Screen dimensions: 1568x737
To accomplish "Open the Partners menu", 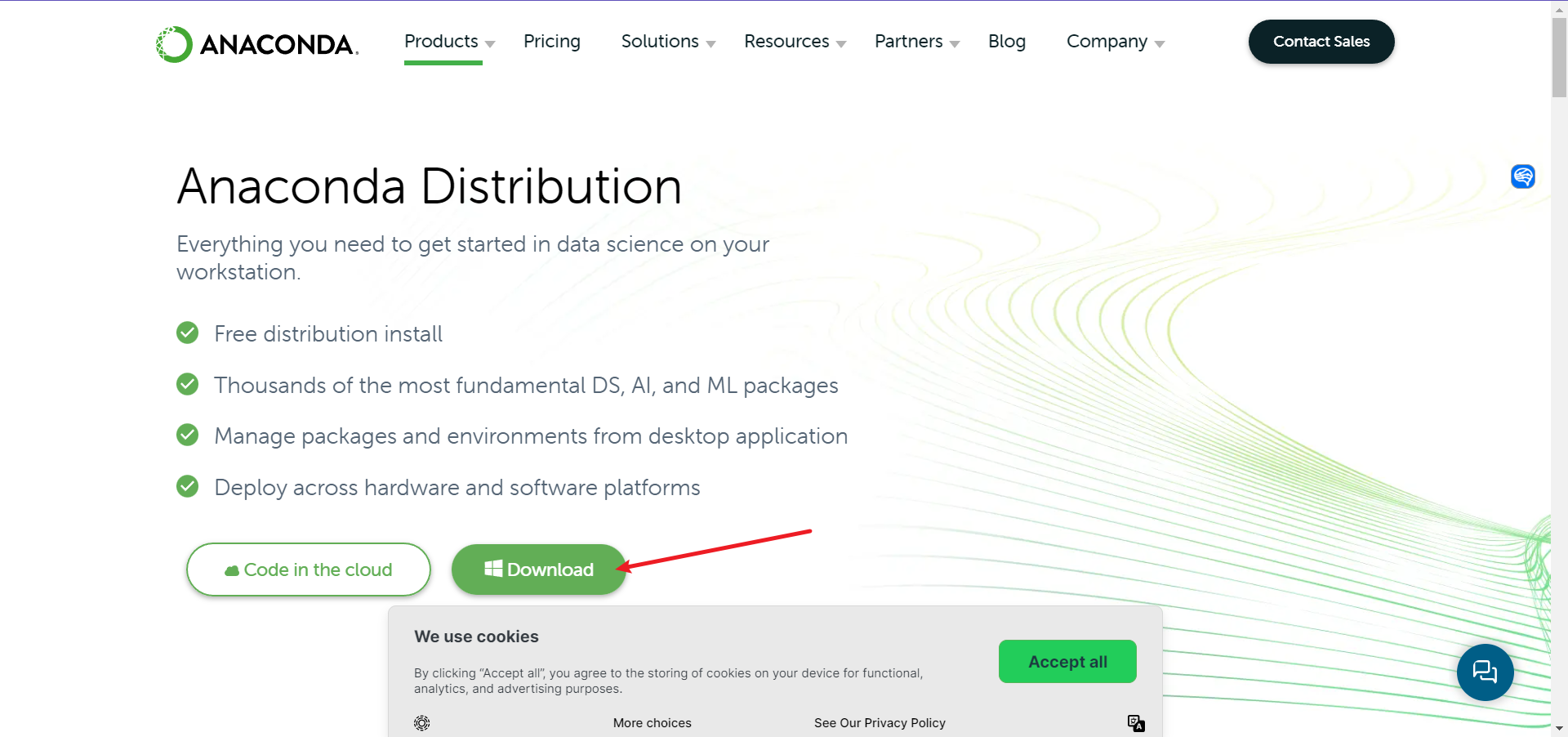I will [908, 41].
